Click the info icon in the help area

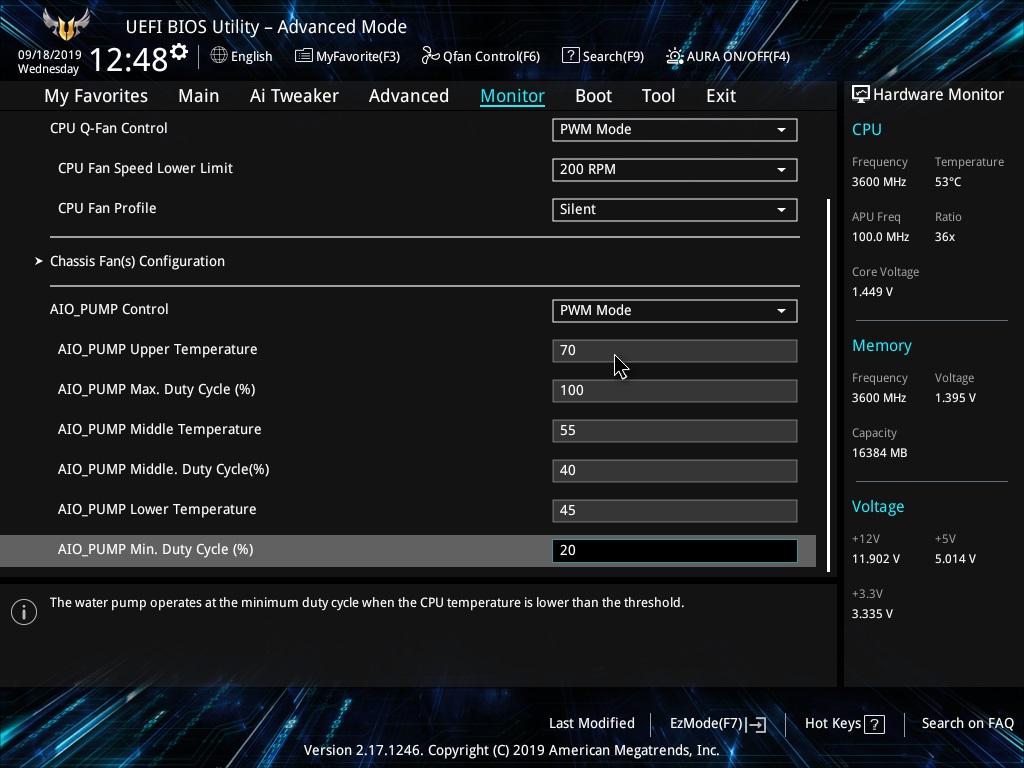[x=23, y=611]
